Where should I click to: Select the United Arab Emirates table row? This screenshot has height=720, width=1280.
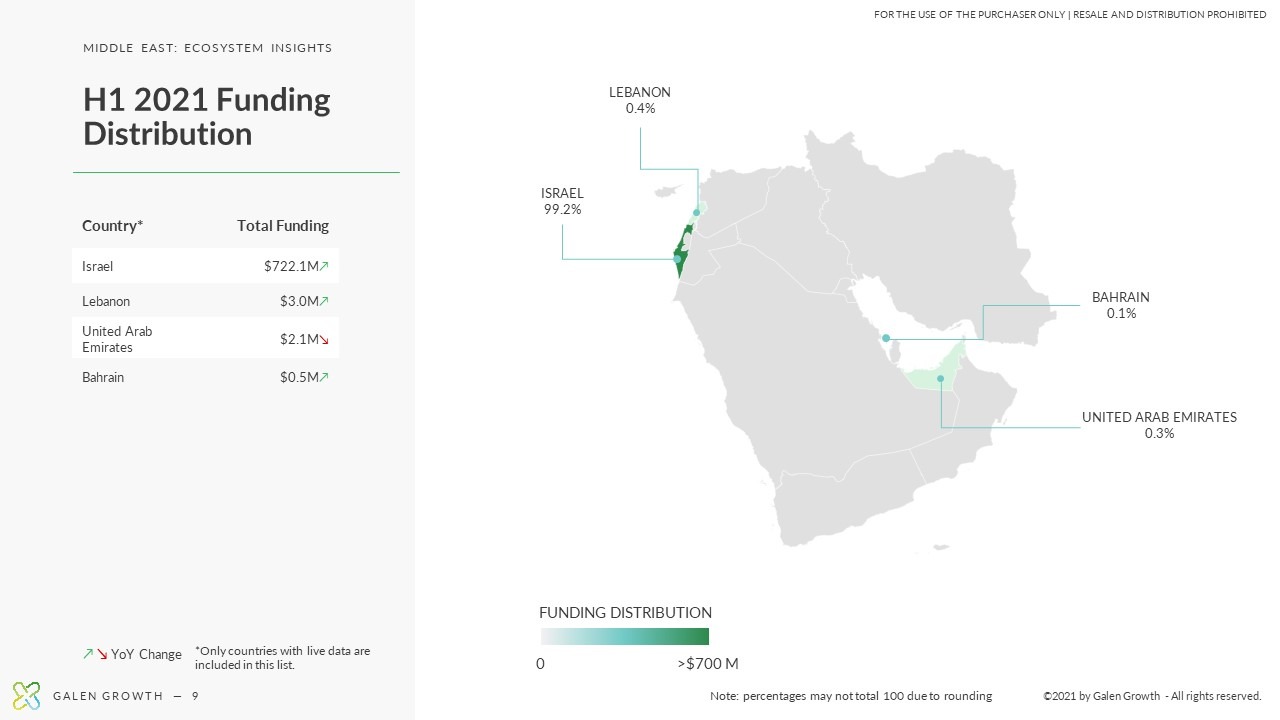tap(205, 339)
